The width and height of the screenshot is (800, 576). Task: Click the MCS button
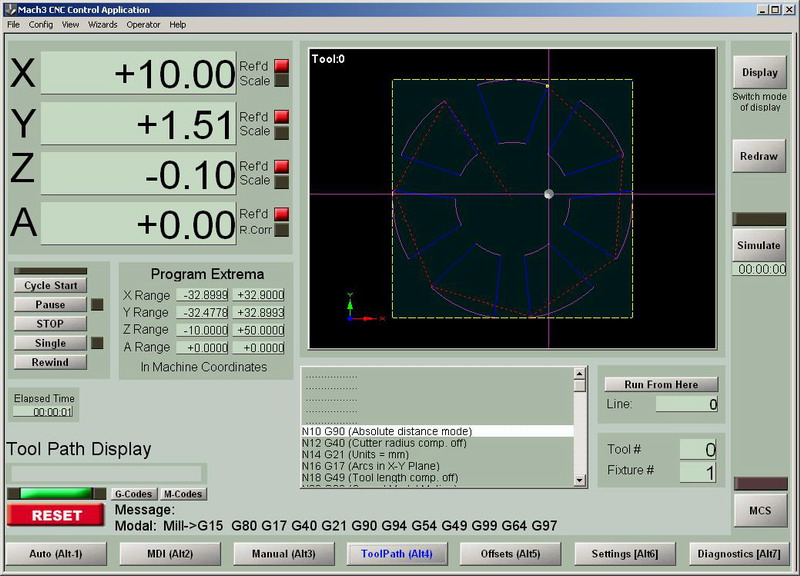click(x=760, y=511)
